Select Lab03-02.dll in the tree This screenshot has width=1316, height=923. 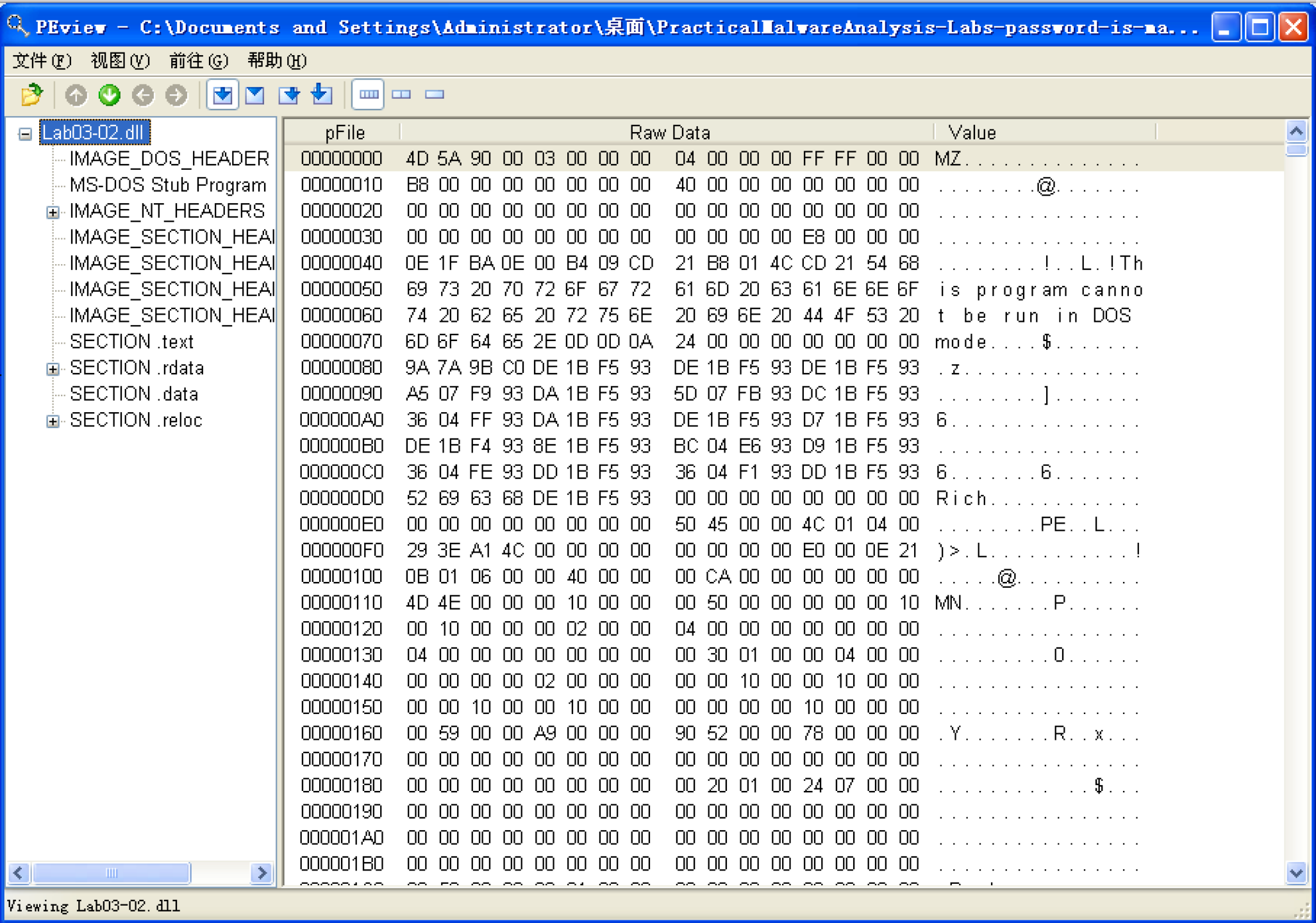[x=94, y=133]
